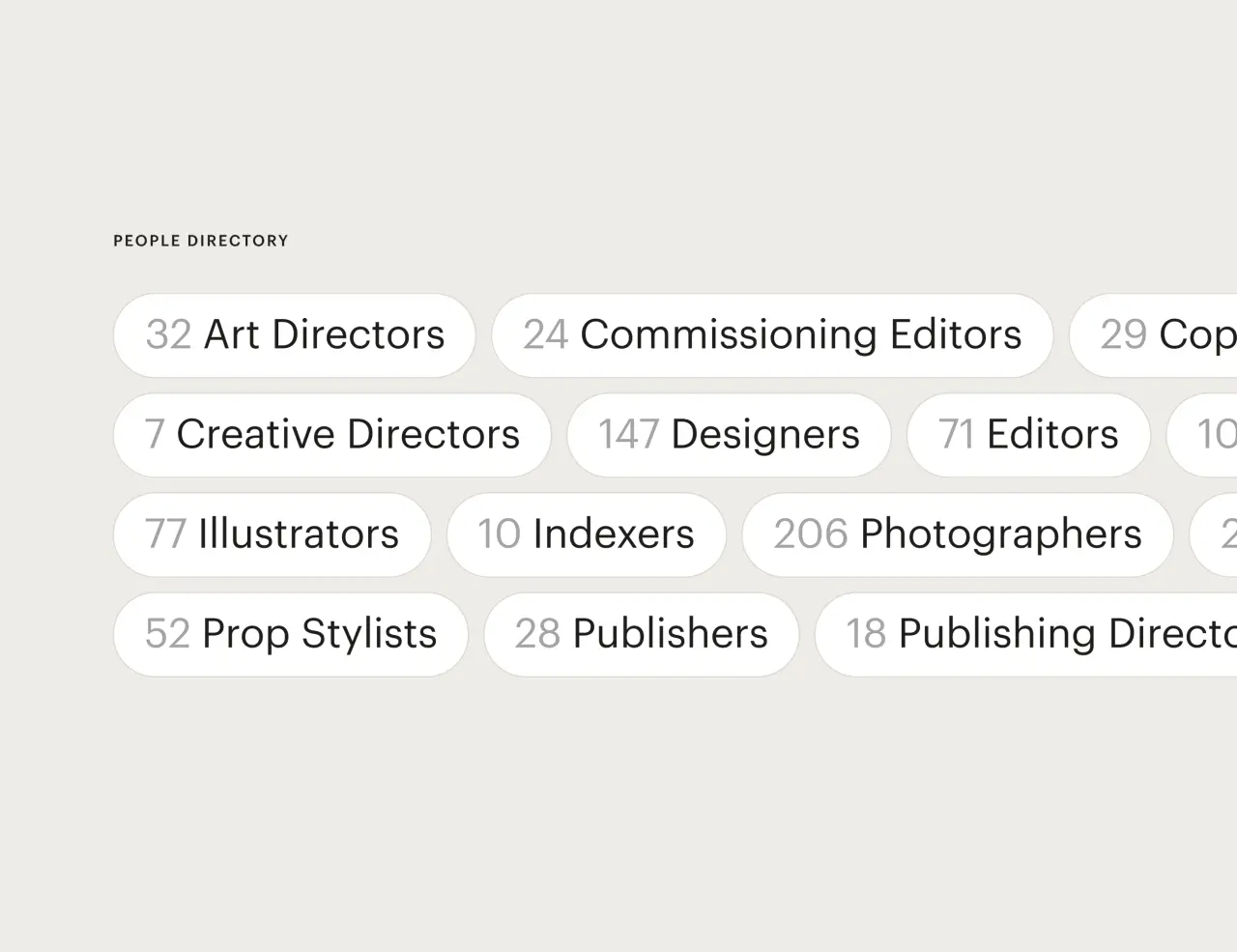The image size is (1237, 952).
Task: Click the partially visible 29 Cop pill
Action: 1154,335
